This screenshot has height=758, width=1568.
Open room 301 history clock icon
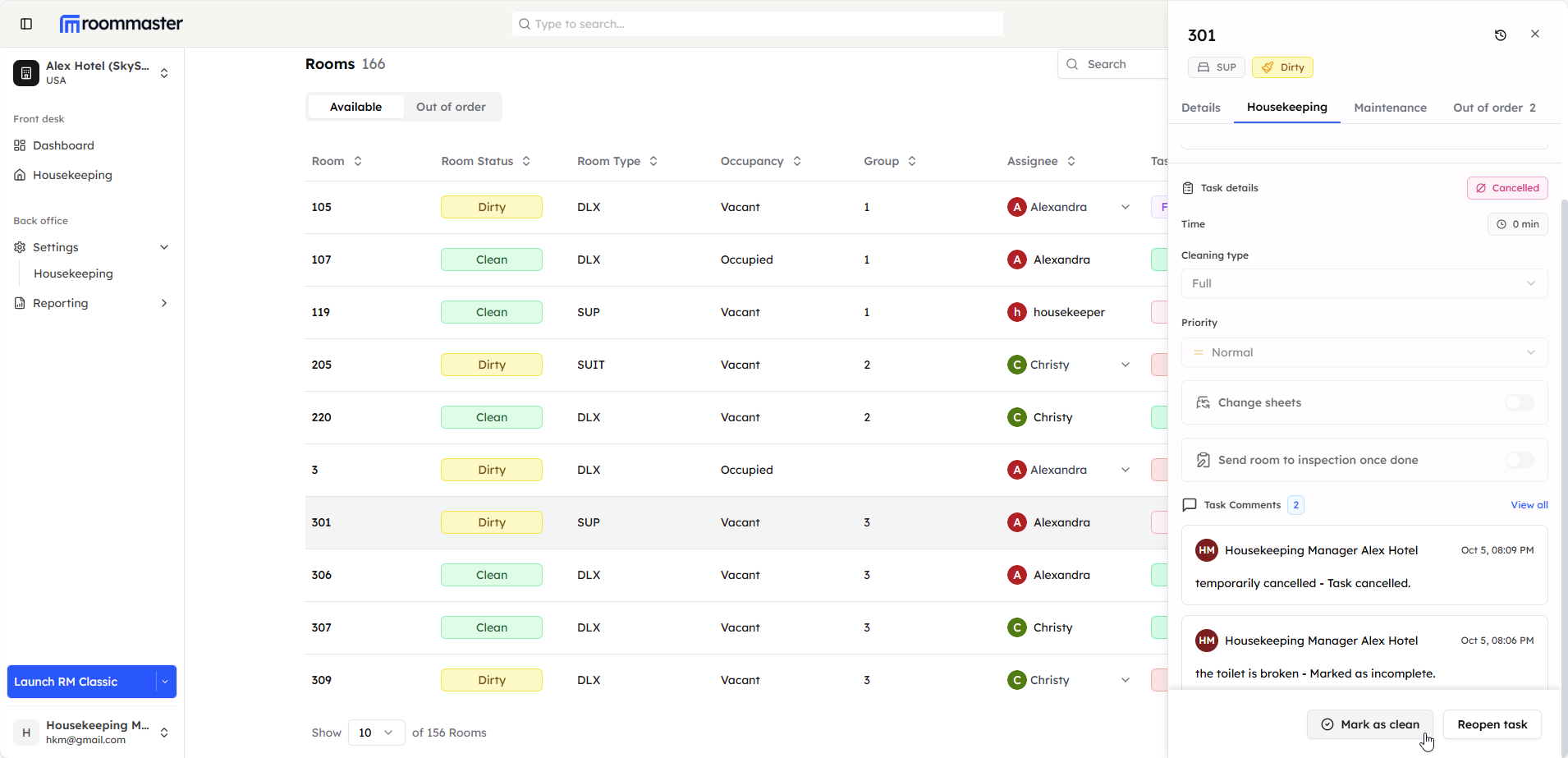tap(1500, 35)
